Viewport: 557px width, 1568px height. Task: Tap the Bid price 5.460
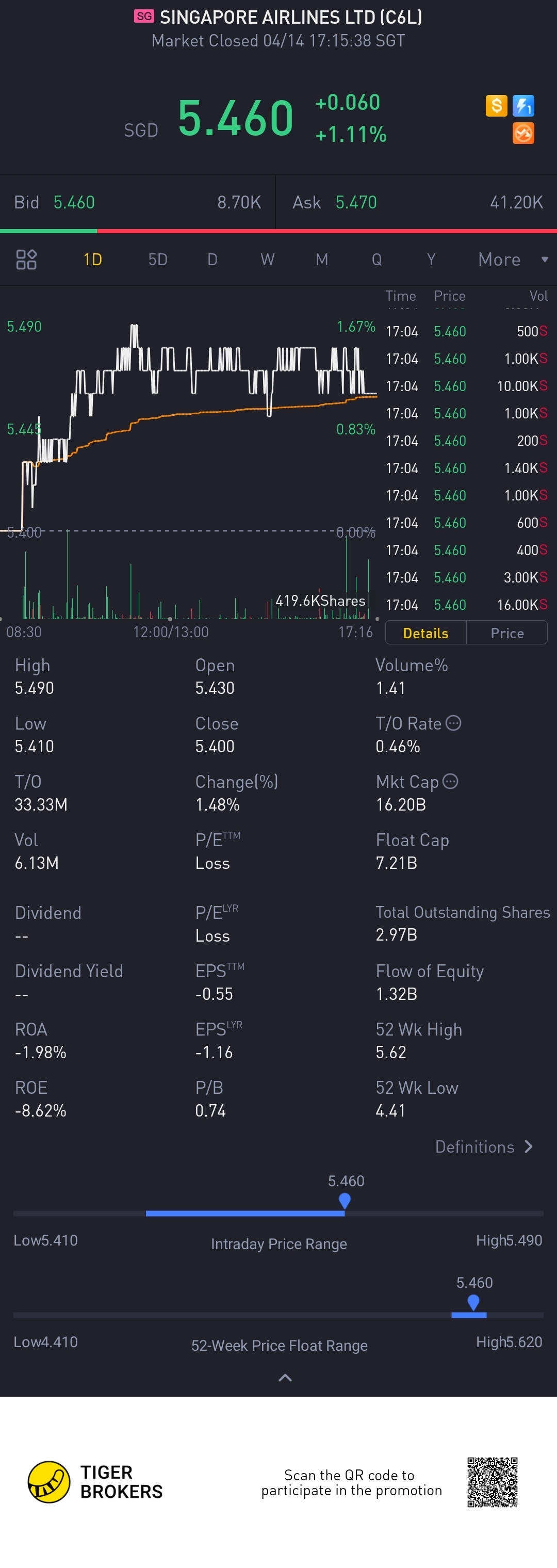click(x=74, y=202)
